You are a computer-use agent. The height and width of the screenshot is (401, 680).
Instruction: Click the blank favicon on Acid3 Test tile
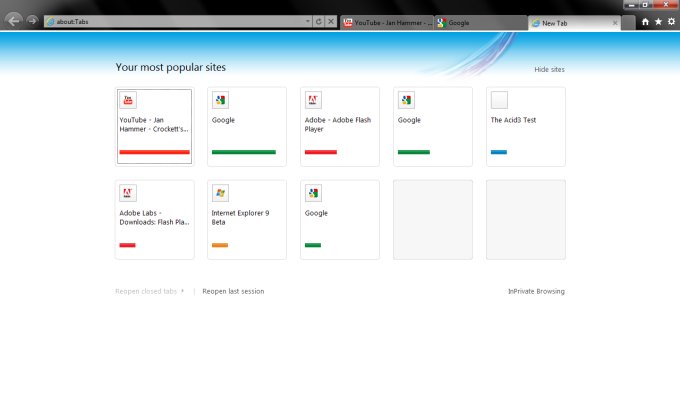coord(499,100)
